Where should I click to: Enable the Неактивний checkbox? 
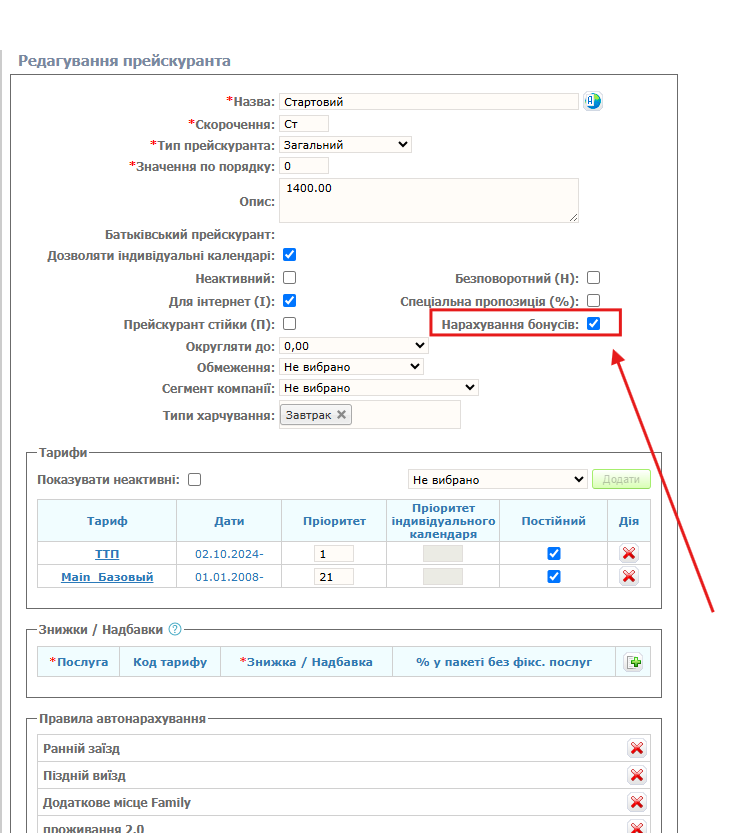[290, 278]
